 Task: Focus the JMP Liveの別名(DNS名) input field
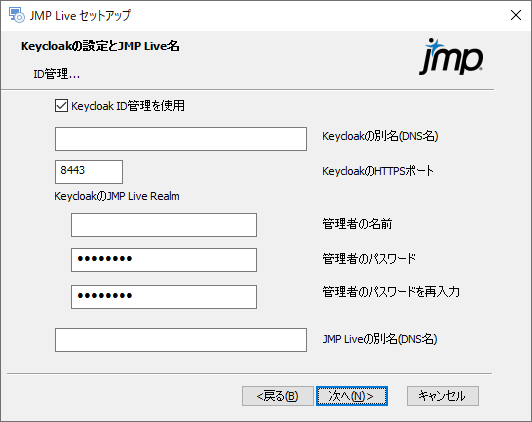pos(181,340)
